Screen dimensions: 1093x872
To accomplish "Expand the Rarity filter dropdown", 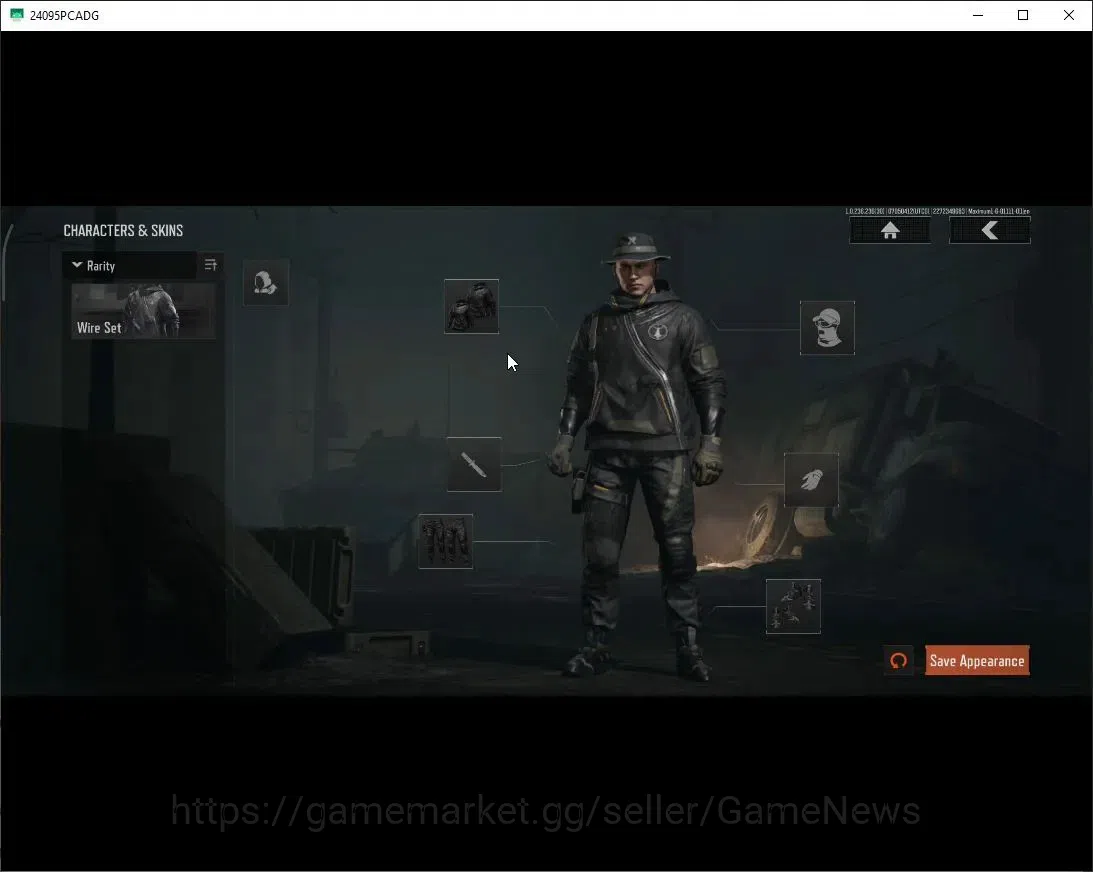I will click(130, 266).
